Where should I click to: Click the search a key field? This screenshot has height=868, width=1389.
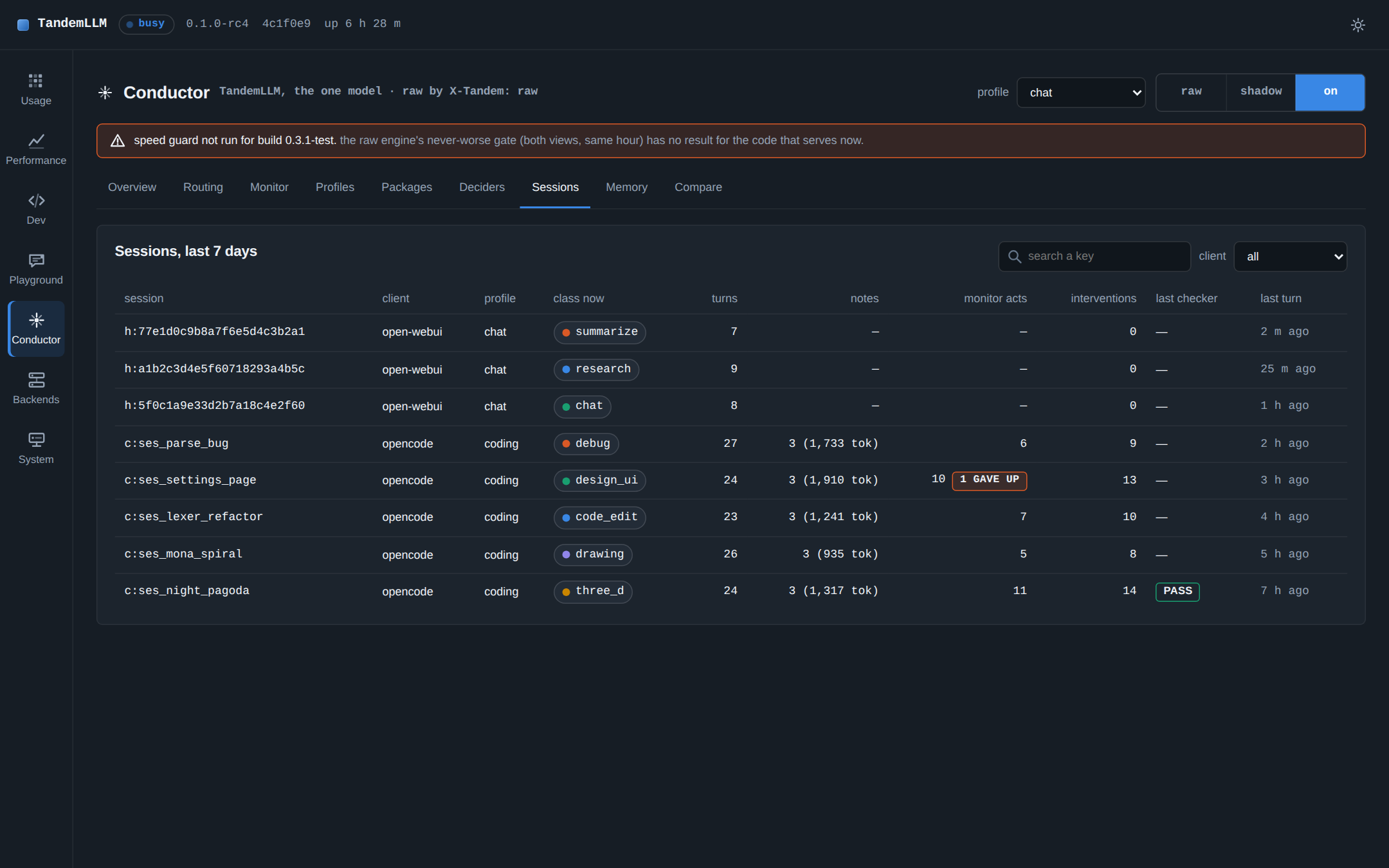(x=1094, y=257)
